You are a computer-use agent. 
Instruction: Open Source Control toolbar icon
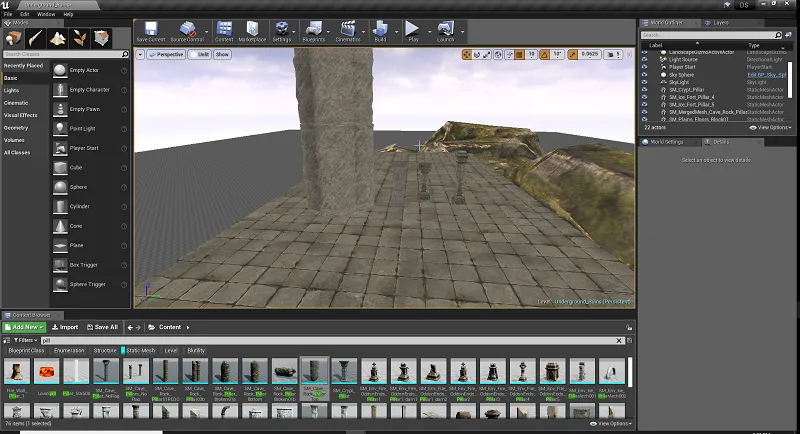187,32
